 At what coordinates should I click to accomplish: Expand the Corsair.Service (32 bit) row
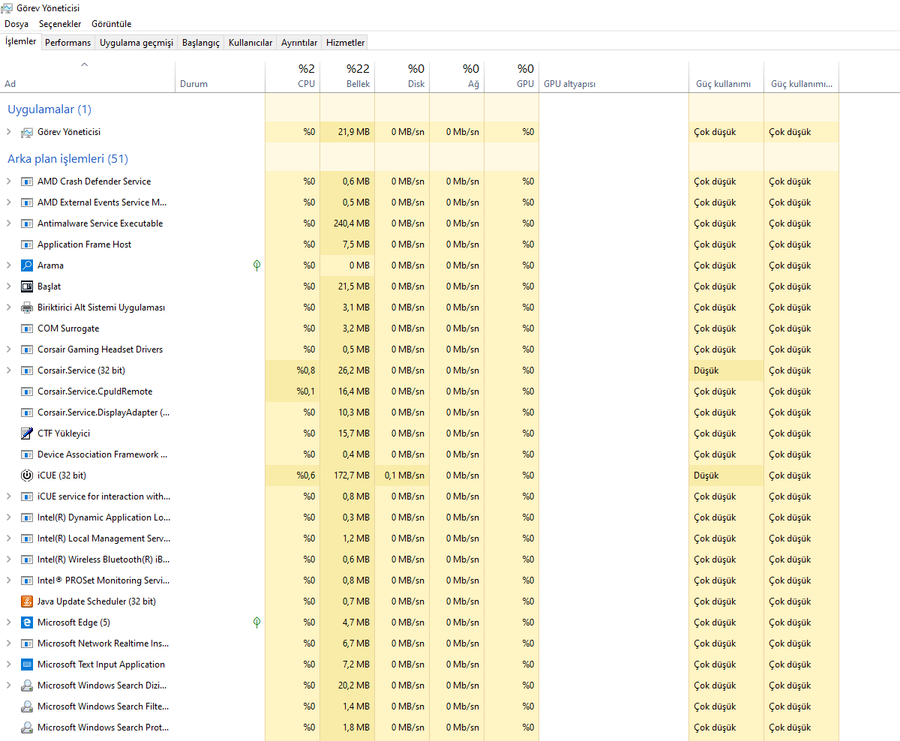tap(9, 370)
